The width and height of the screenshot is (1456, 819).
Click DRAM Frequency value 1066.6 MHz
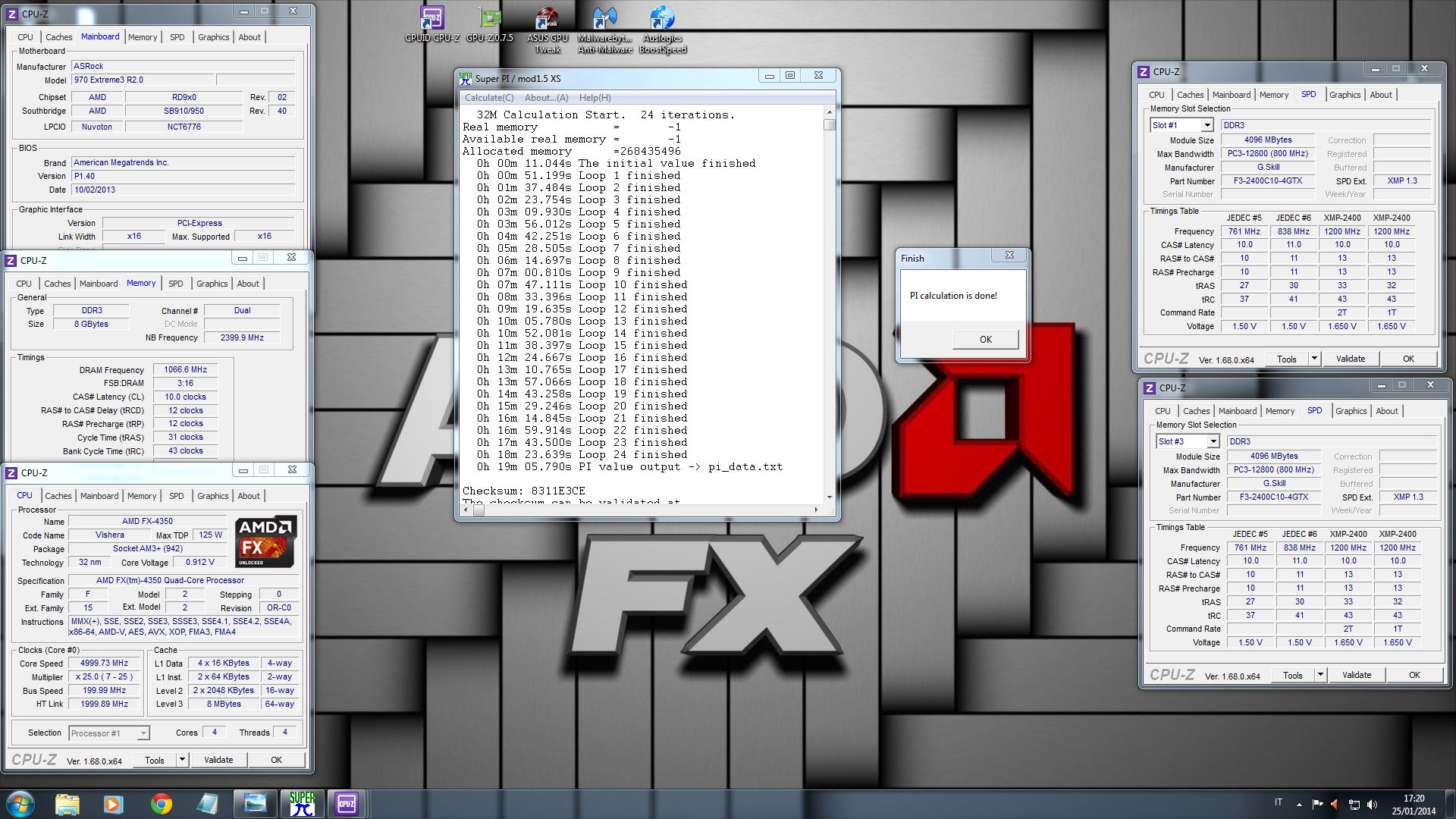click(186, 370)
